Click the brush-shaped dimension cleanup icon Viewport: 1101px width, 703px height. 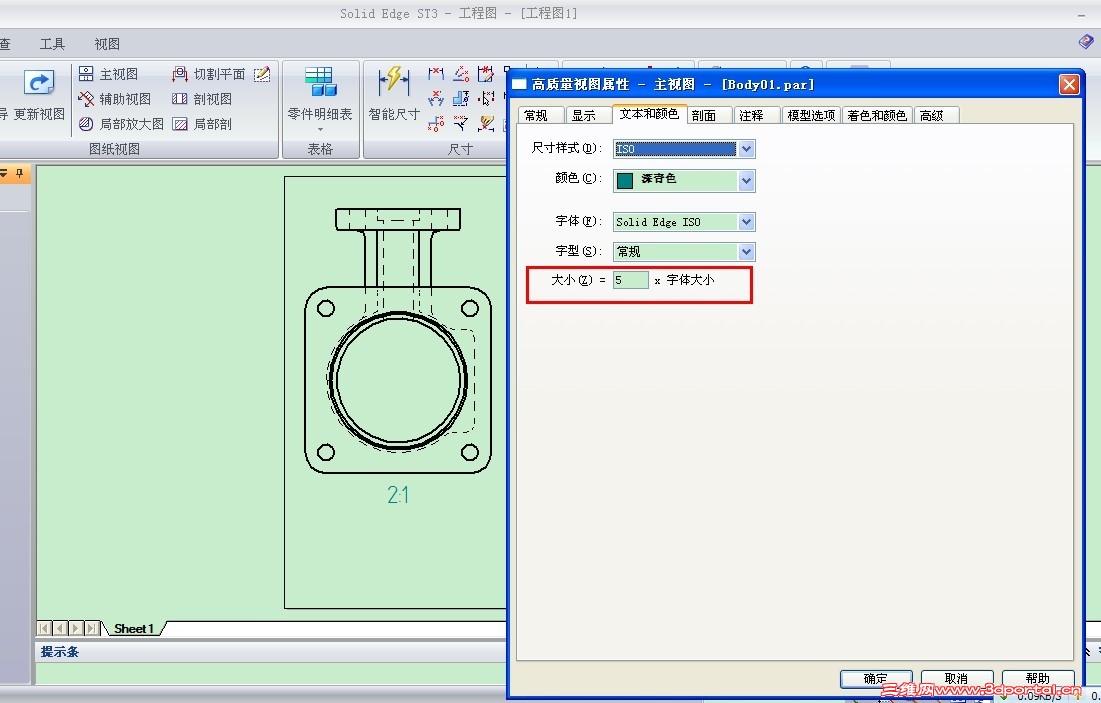point(485,124)
